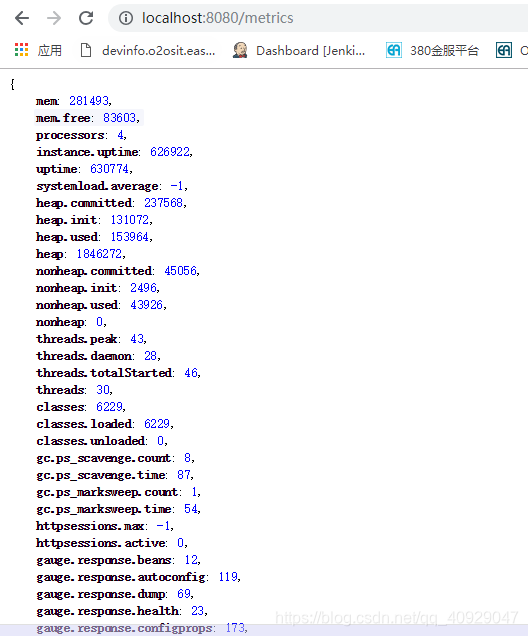Click the uptime value 630774
Viewport: 528px width, 636px height.
tap(109, 169)
